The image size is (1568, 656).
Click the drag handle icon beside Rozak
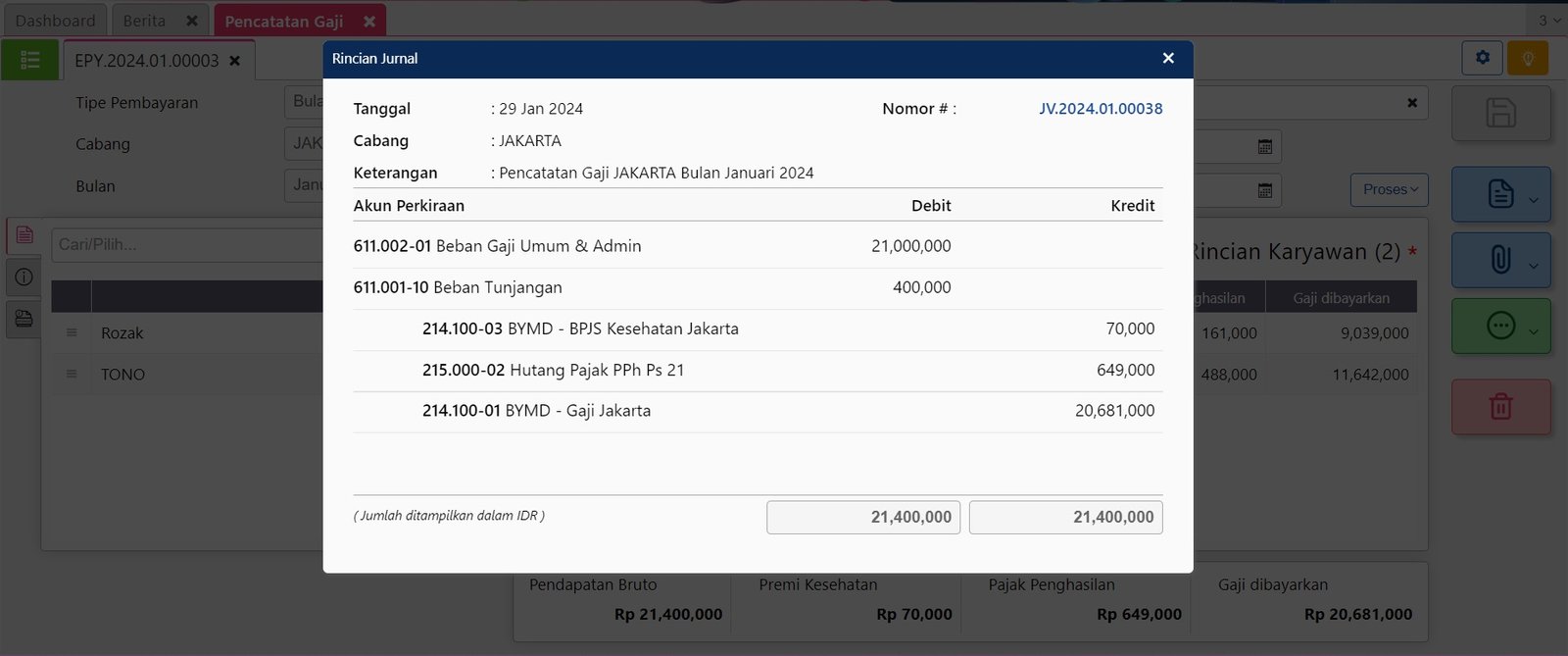(72, 333)
